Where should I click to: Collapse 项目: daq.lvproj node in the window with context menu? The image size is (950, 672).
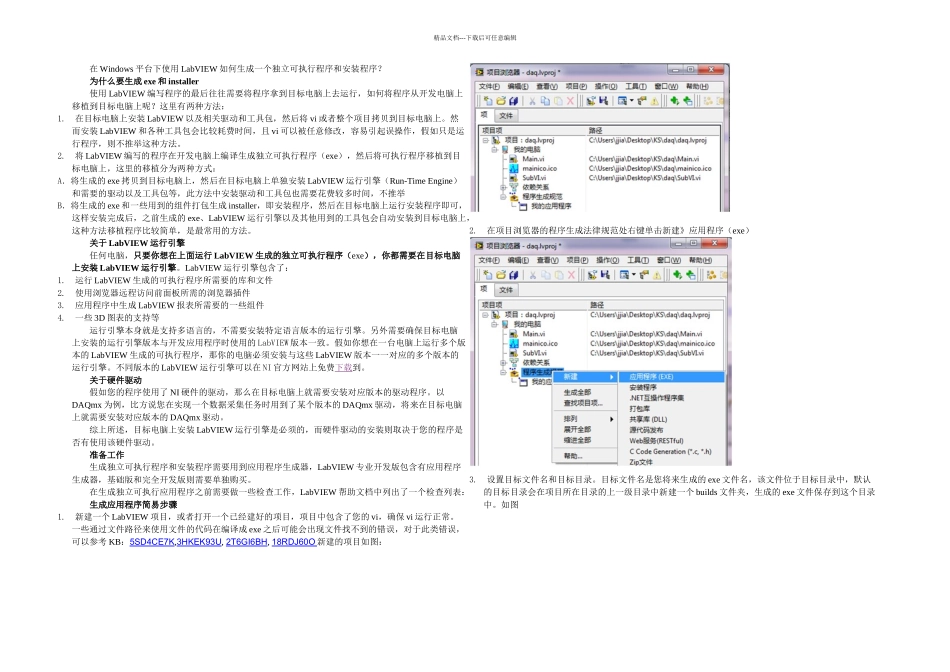point(485,315)
